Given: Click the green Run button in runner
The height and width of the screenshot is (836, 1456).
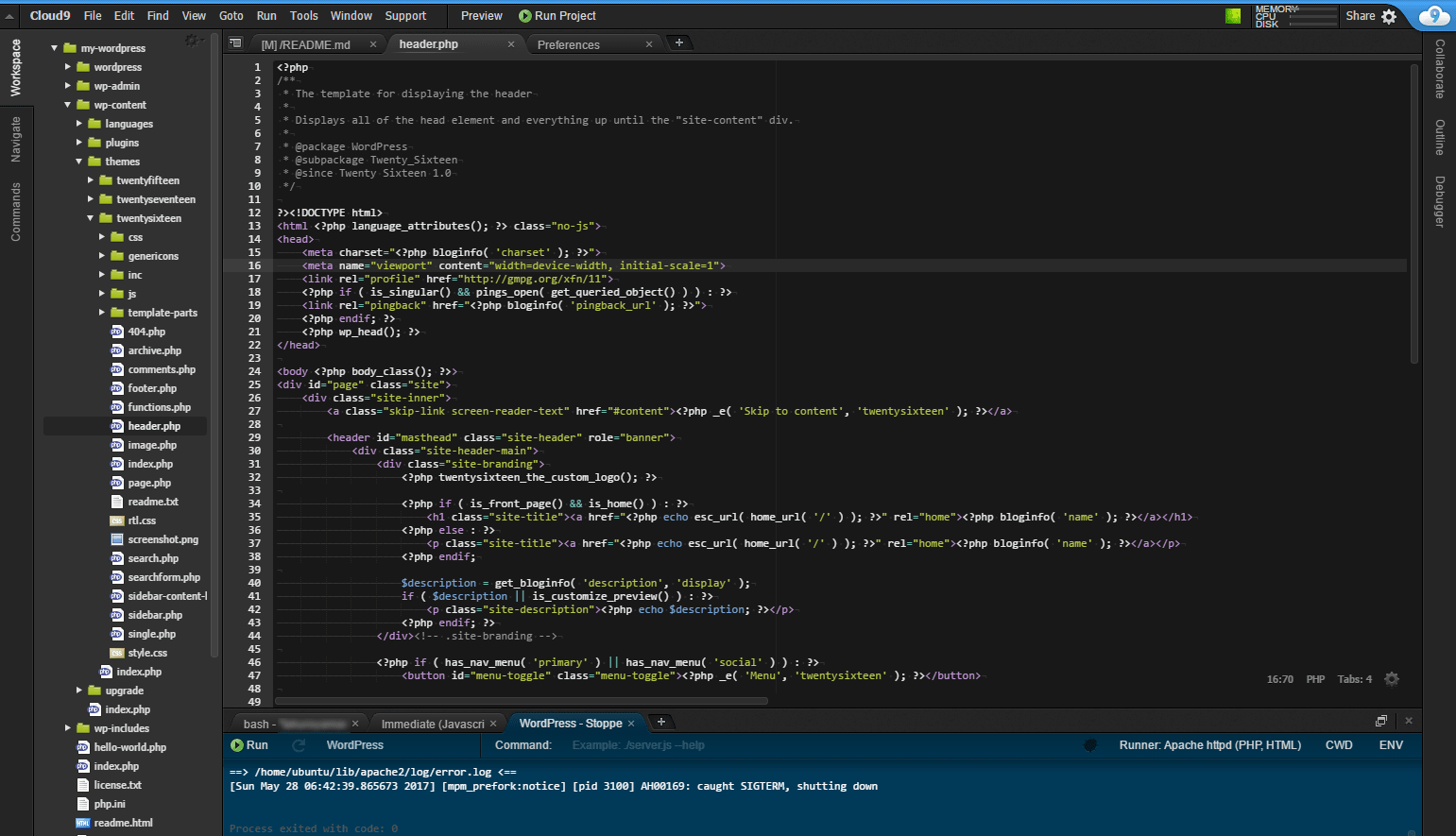Looking at the screenshot, I should [249, 745].
